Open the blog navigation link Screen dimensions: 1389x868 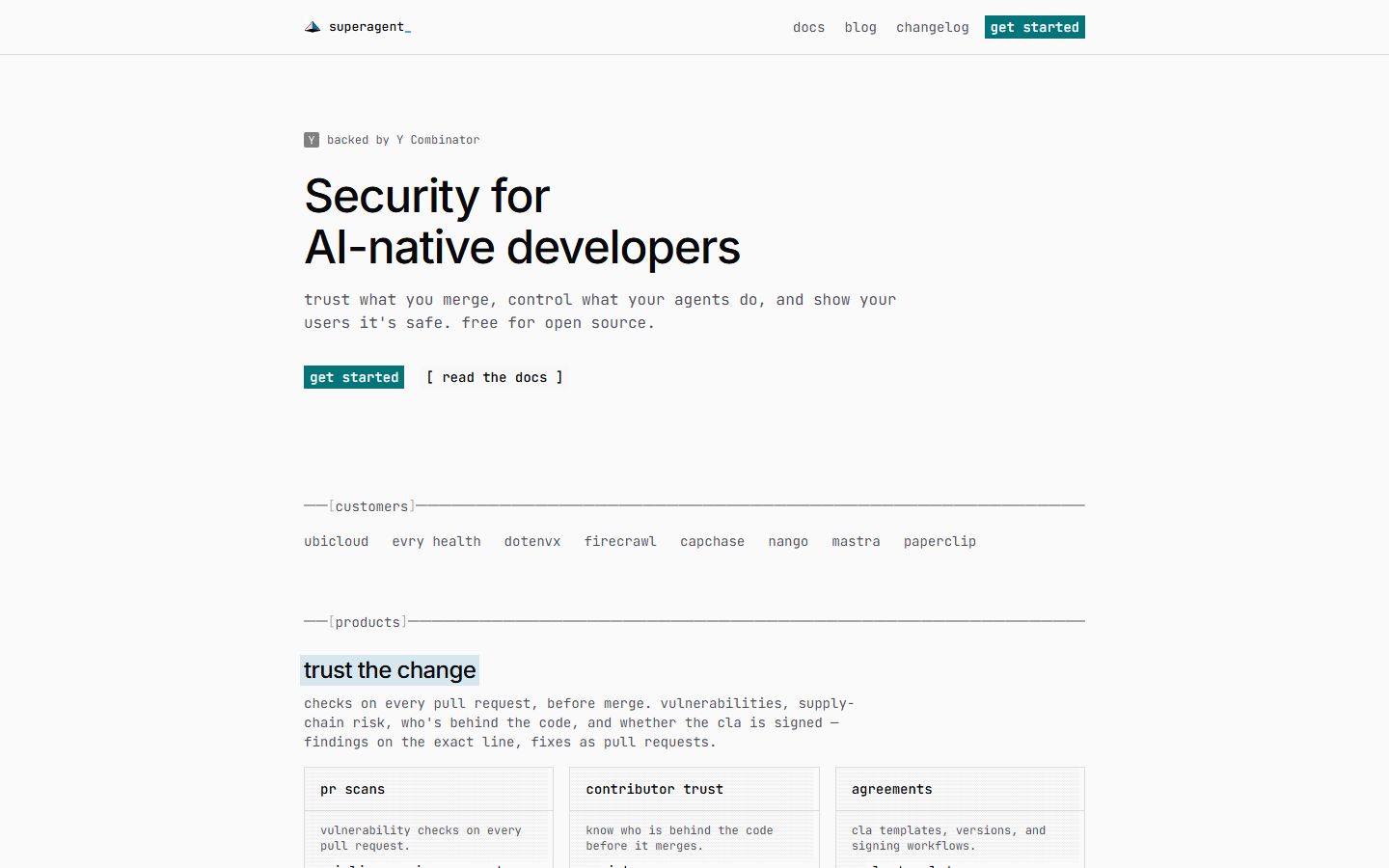(860, 27)
